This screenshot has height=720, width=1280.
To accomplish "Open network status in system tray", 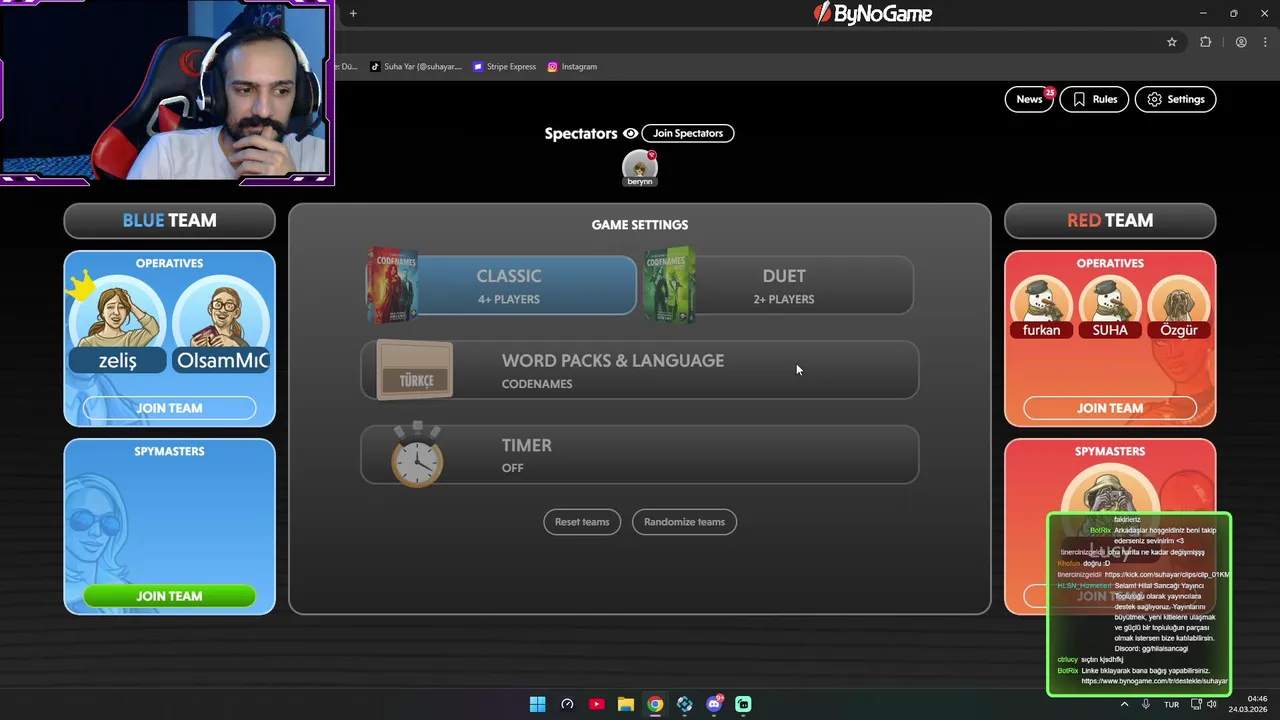I will coord(1196,704).
